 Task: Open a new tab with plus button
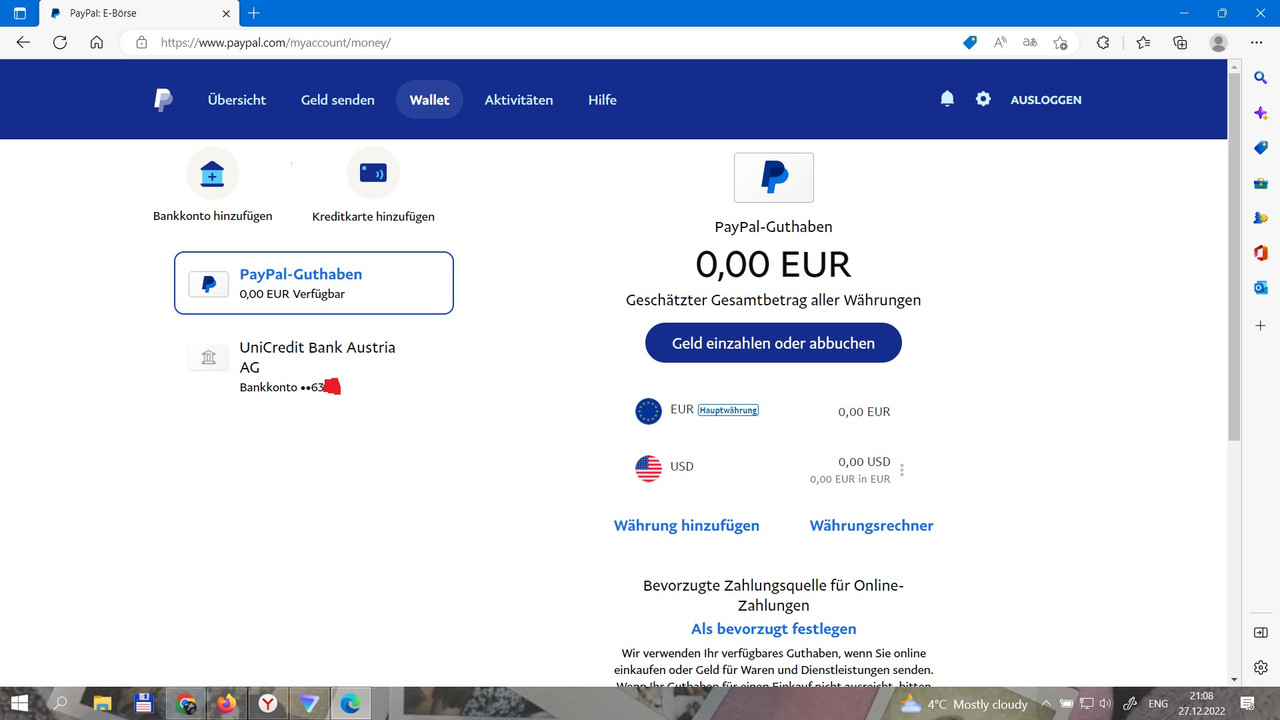254,13
